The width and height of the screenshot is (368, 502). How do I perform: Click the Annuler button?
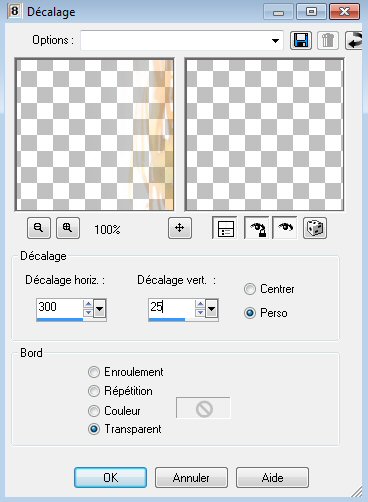[x=191, y=478]
